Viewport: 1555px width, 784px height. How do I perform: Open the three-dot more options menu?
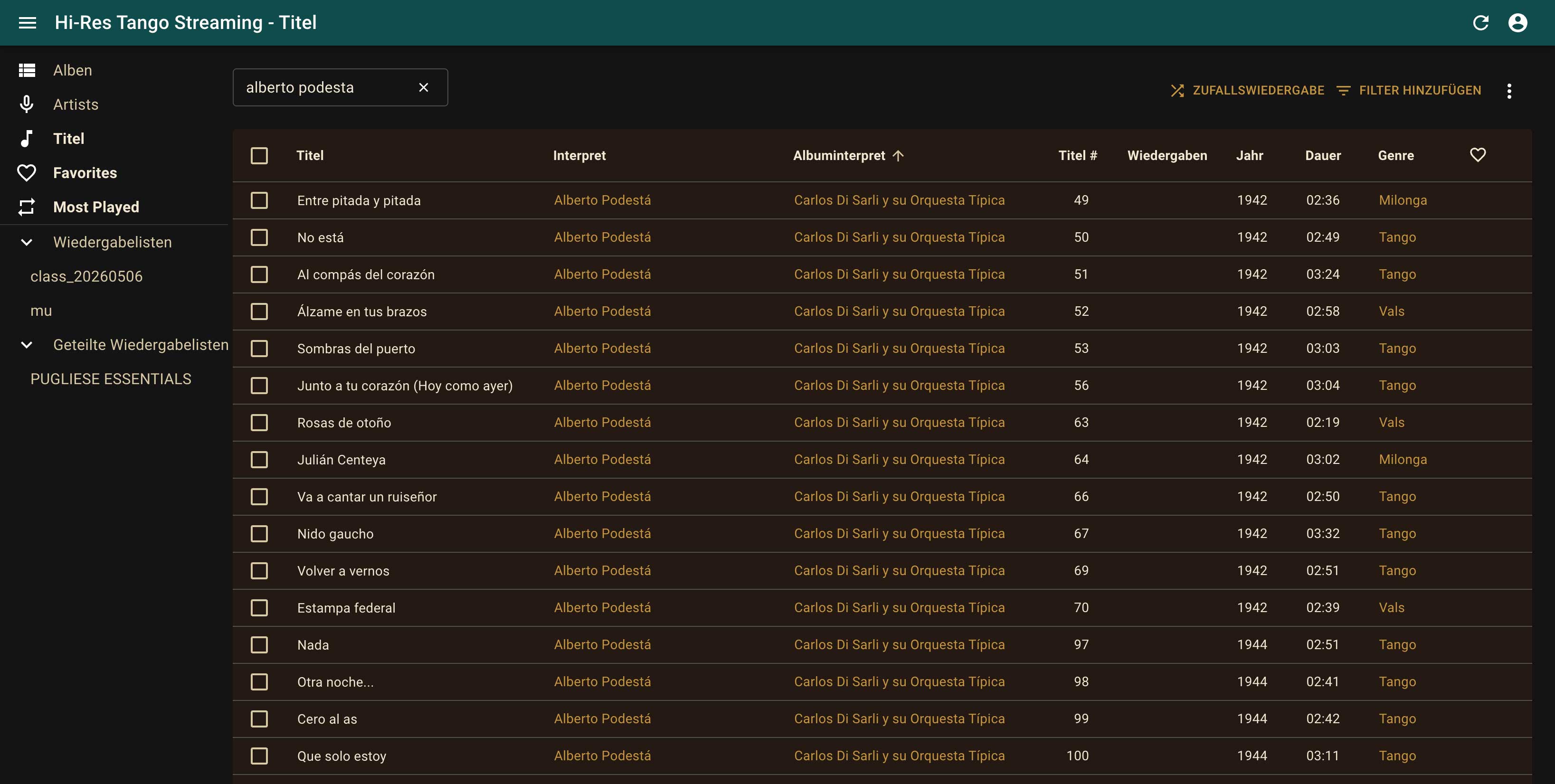[x=1509, y=91]
